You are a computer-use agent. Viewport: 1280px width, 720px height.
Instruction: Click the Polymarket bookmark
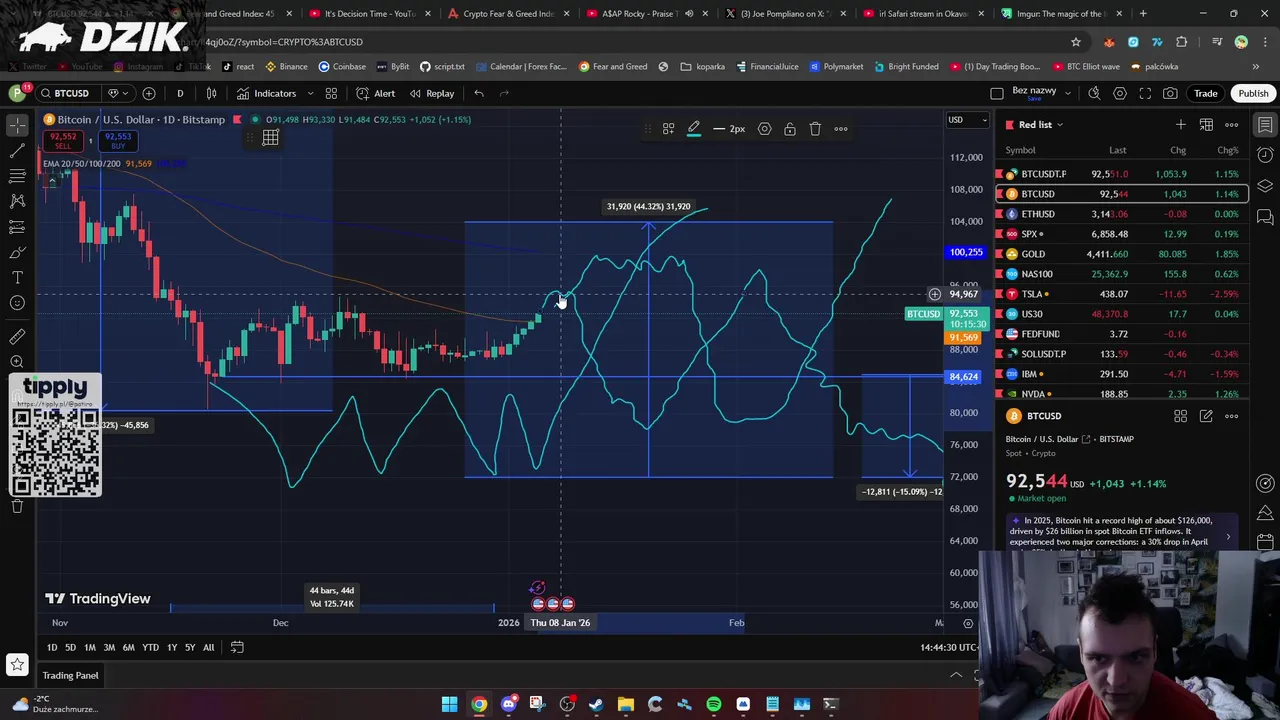(836, 66)
